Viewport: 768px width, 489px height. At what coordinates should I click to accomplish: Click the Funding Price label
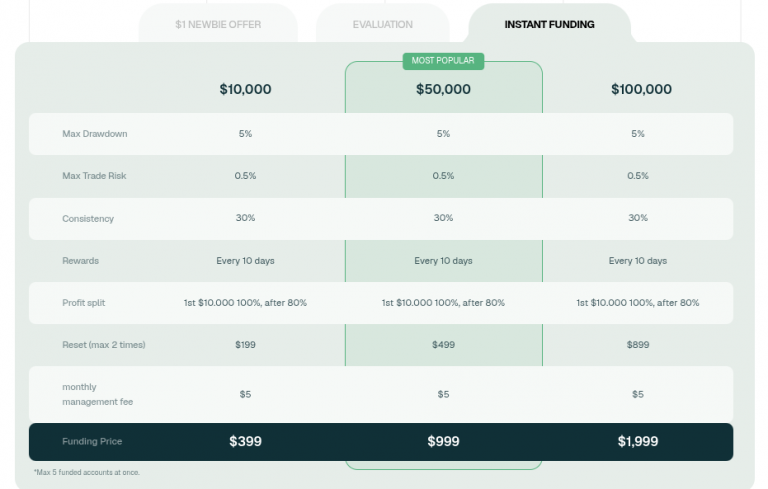click(x=92, y=441)
